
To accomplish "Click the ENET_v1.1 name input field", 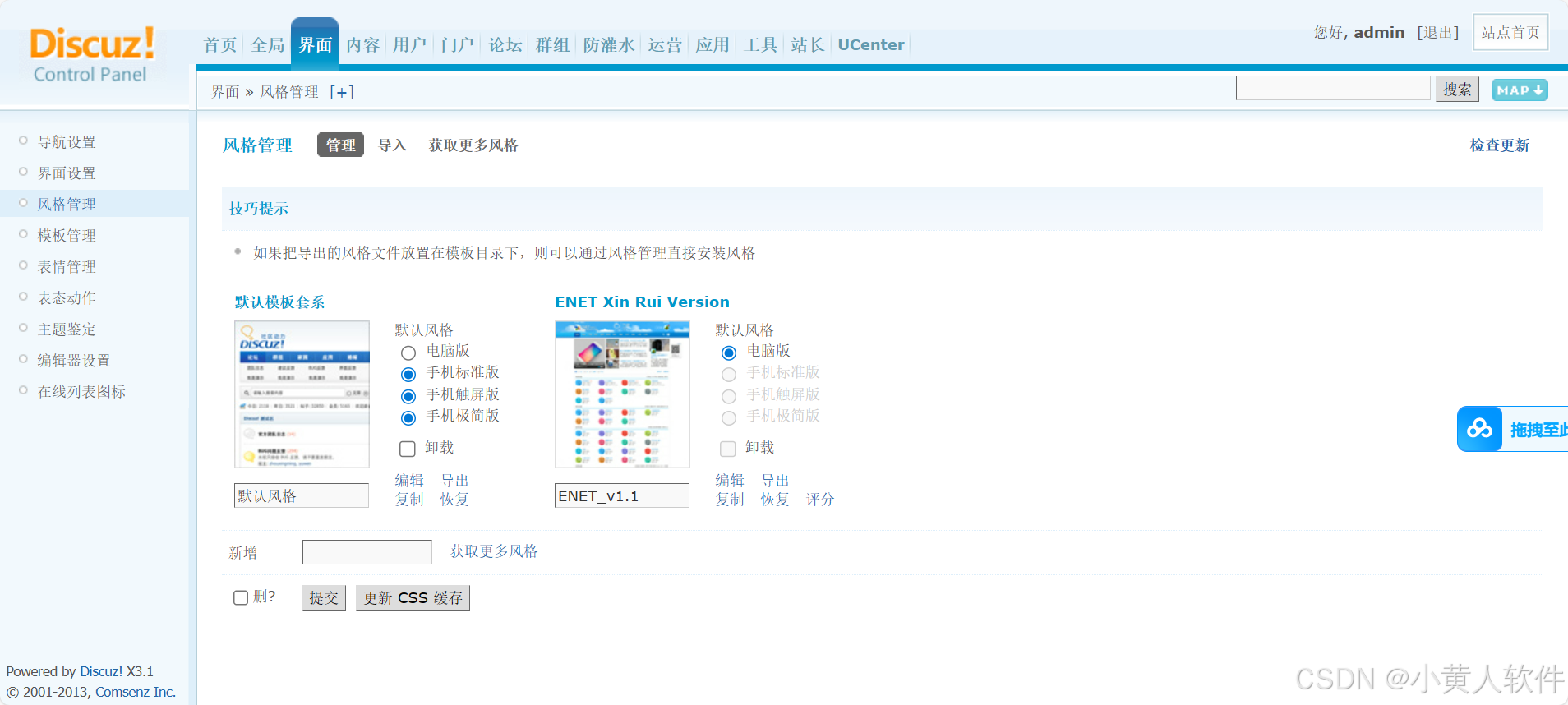I will point(622,495).
